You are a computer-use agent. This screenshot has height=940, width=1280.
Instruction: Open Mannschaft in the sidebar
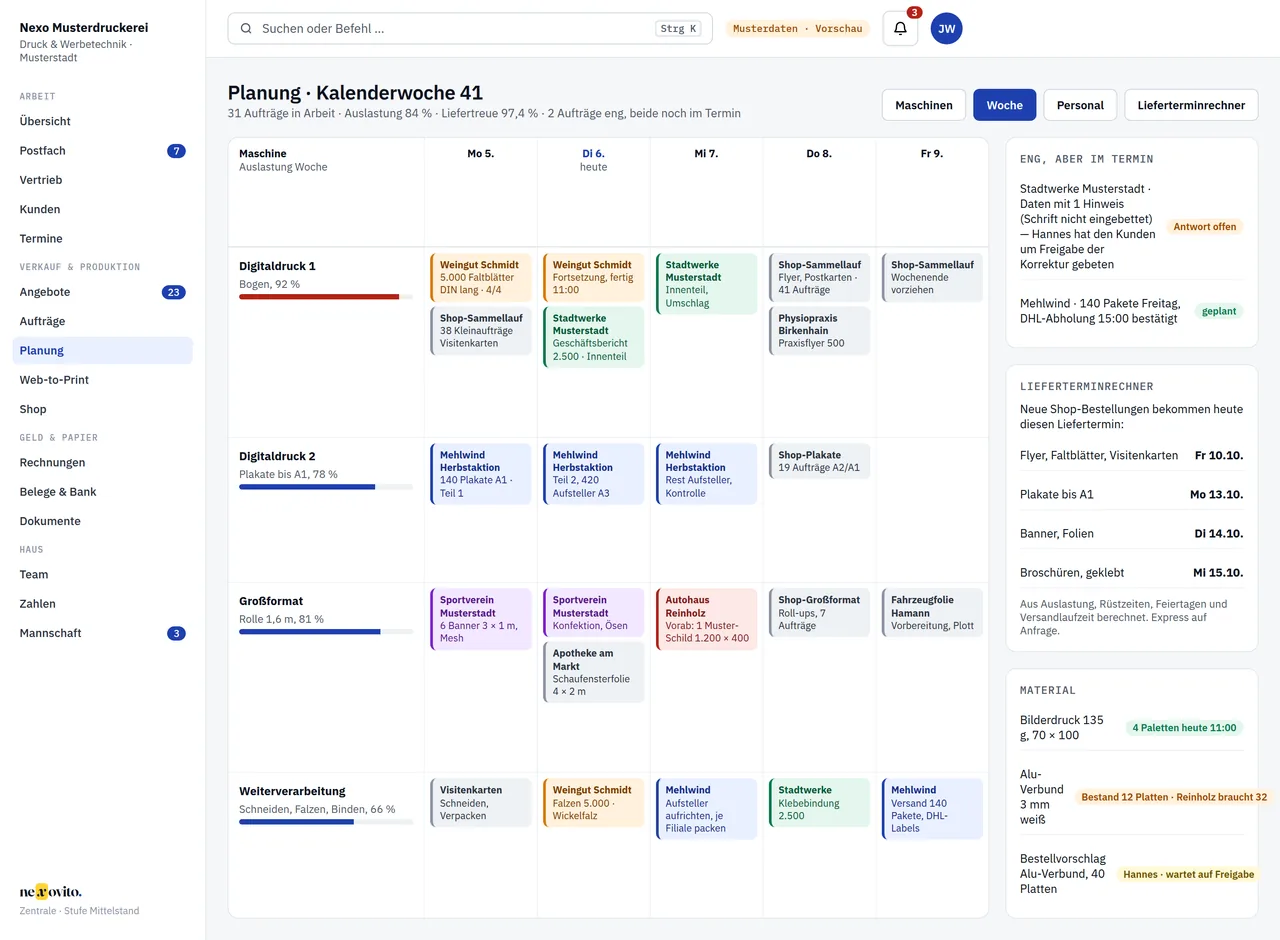tap(102, 633)
